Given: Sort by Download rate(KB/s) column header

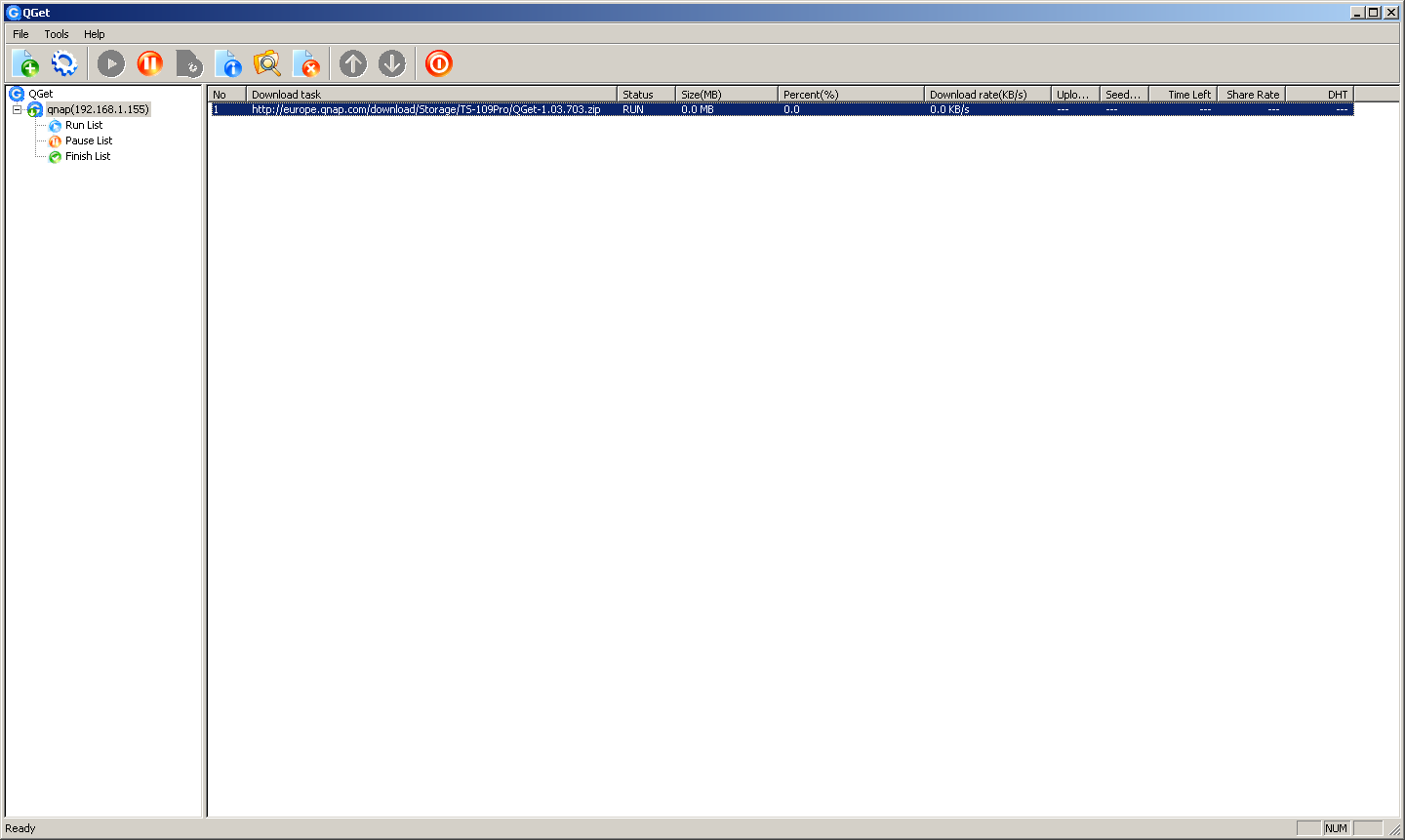Looking at the screenshot, I should pos(987,94).
